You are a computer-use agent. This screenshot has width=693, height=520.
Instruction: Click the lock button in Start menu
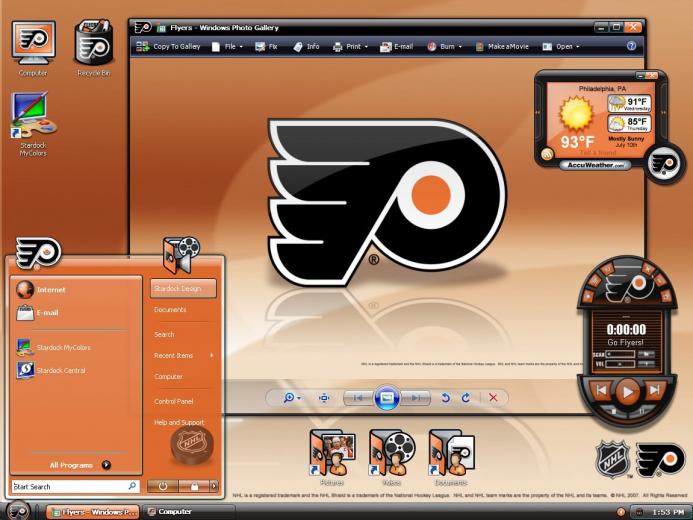click(x=194, y=486)
